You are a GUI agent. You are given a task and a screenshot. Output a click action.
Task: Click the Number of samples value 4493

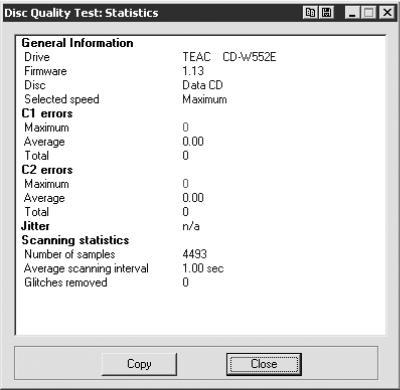(195, 254)
